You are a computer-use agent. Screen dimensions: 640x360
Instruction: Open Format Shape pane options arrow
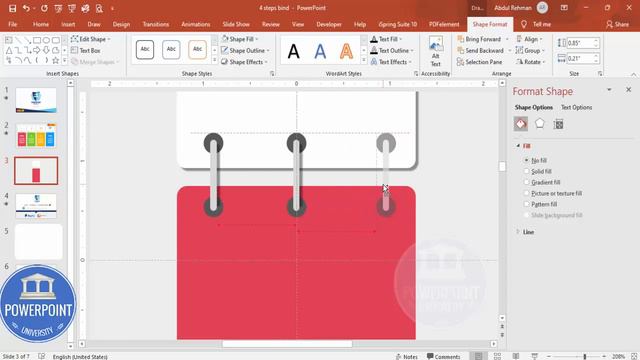click(609, 90)
